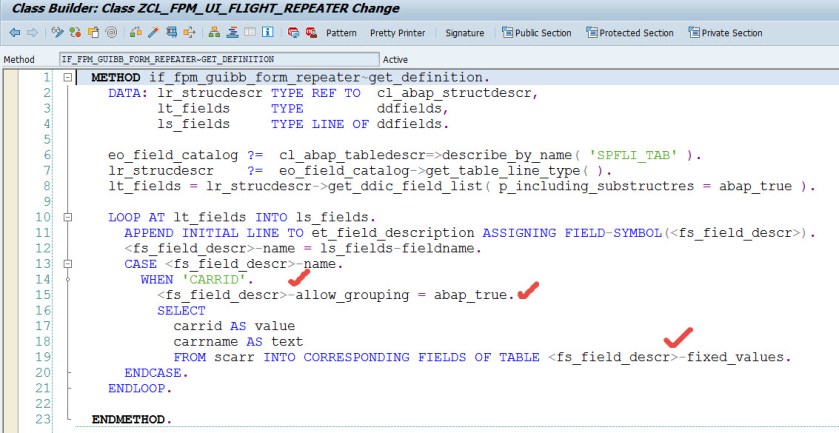Viewport: 839px width, 433px height.
Task: Click the ENDLOOP keyword
Action: [x=136, y=388]
